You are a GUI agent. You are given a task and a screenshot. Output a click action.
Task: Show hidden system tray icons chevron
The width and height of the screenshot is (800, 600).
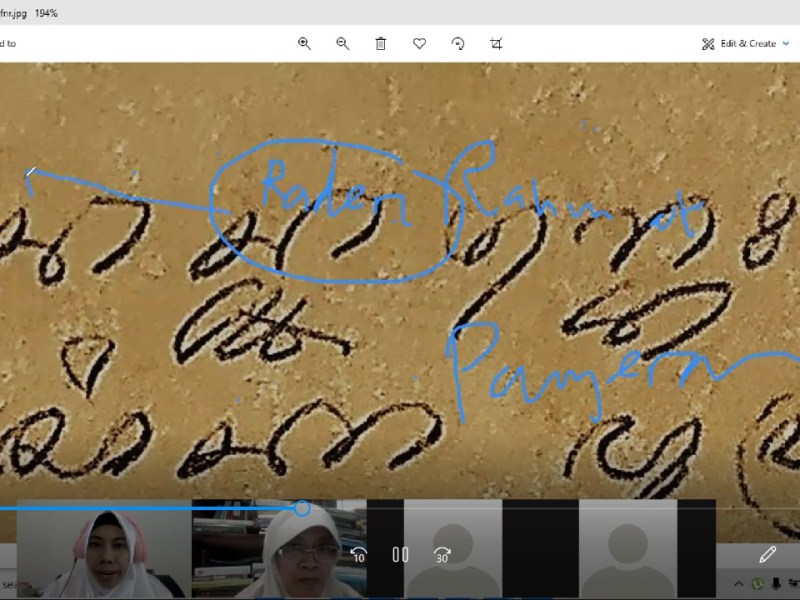(739, 584)
